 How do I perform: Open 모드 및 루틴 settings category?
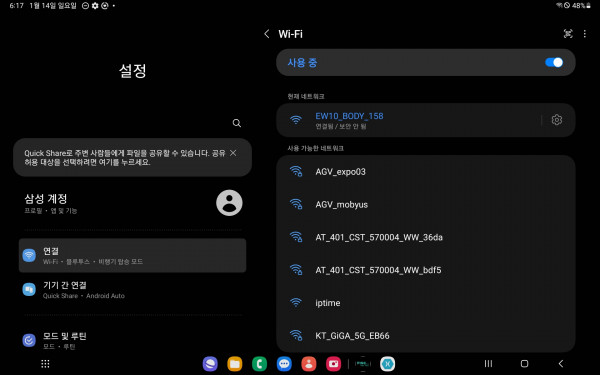(x=132, y=340)
